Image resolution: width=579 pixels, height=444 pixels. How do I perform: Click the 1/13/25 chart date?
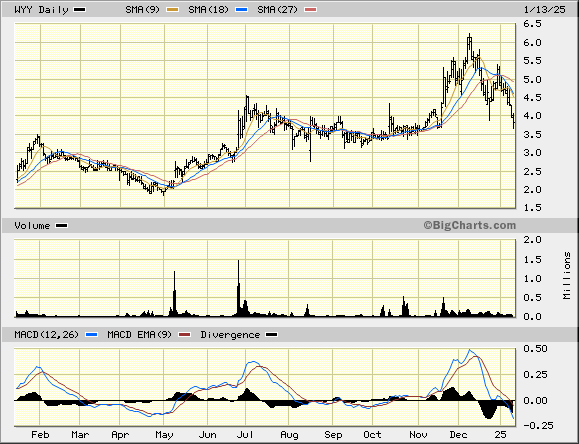click(x=544, y=10)
